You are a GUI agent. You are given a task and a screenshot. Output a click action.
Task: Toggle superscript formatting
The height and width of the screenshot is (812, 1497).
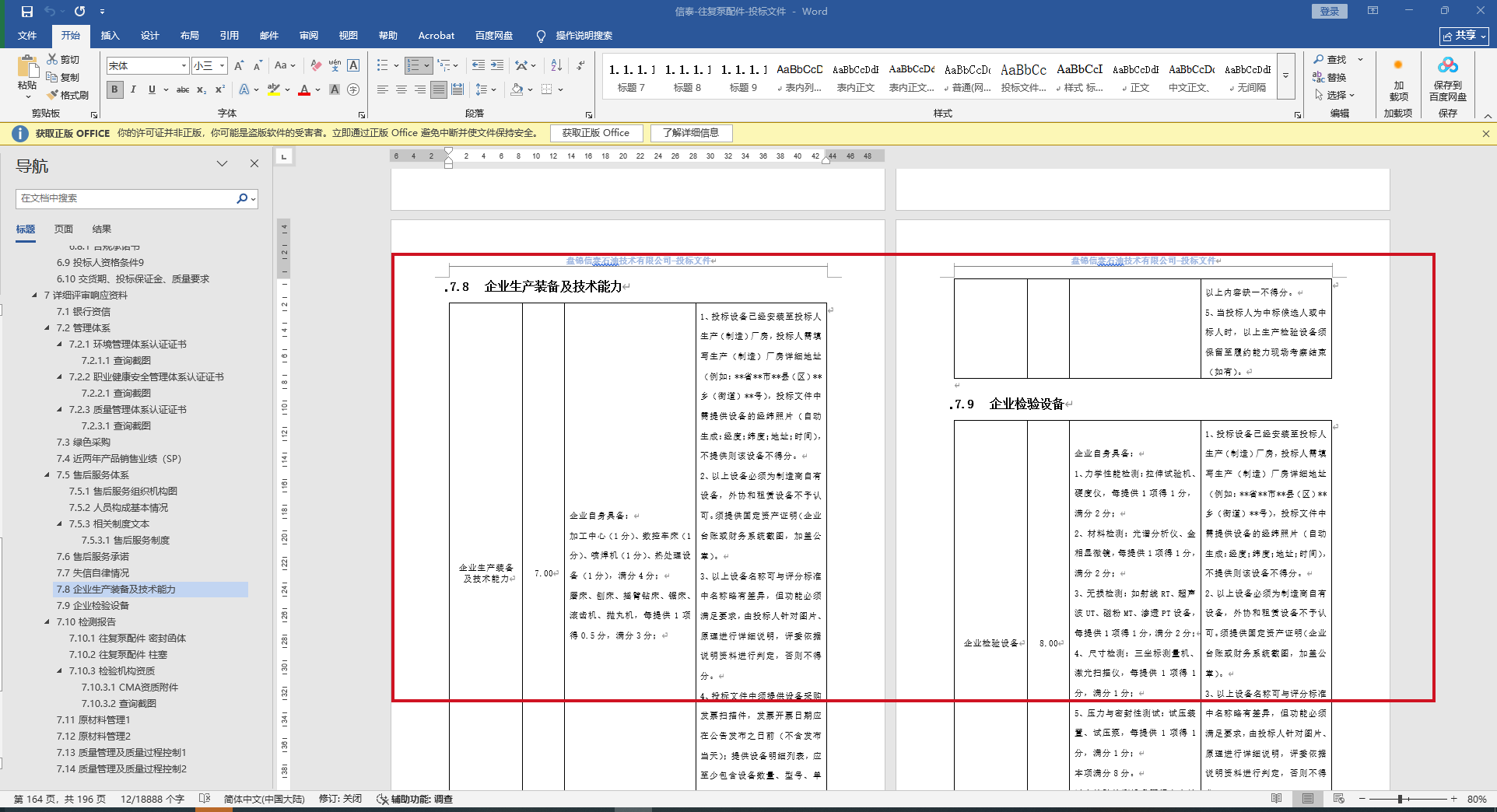(220, 89)
